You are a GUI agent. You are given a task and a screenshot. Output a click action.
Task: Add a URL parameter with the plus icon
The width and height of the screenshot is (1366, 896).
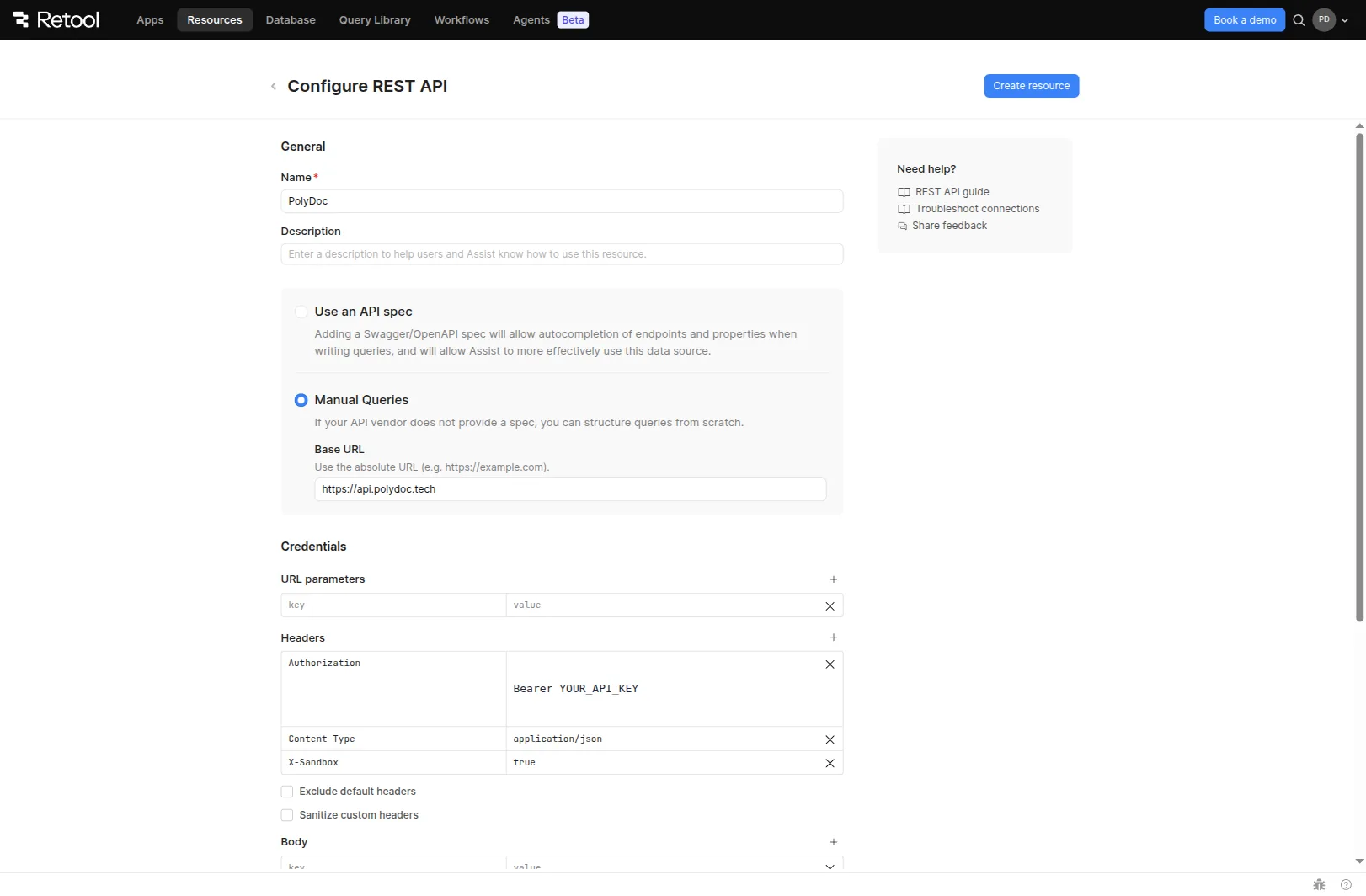(834, 579)
